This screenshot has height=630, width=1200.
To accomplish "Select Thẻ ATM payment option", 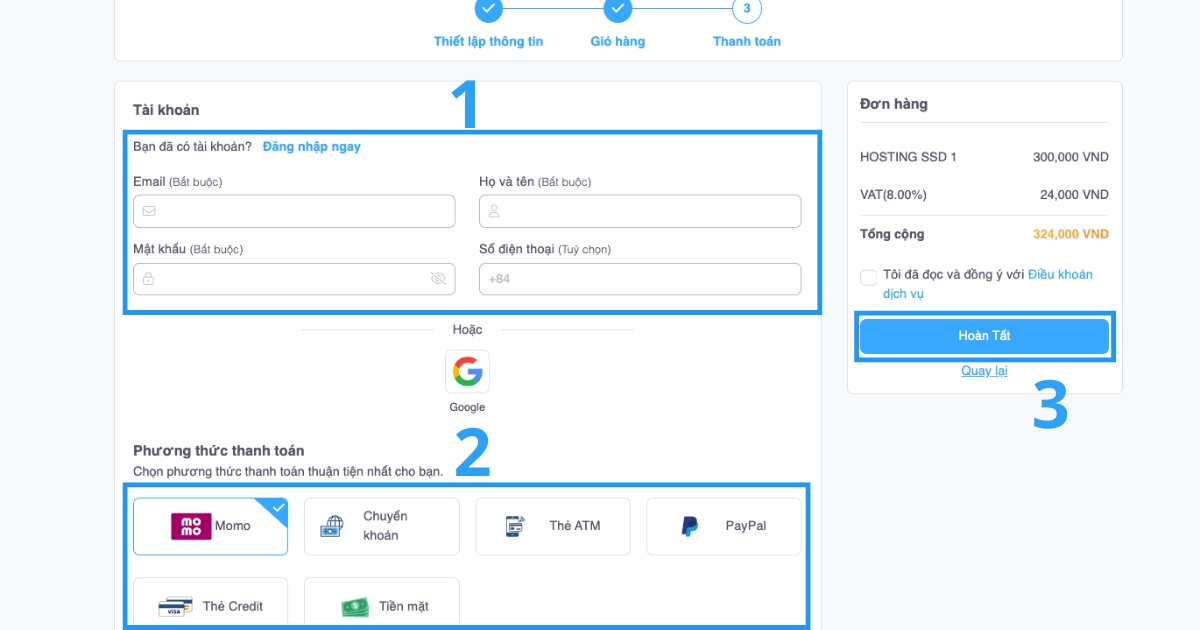I will pos(553,526).
